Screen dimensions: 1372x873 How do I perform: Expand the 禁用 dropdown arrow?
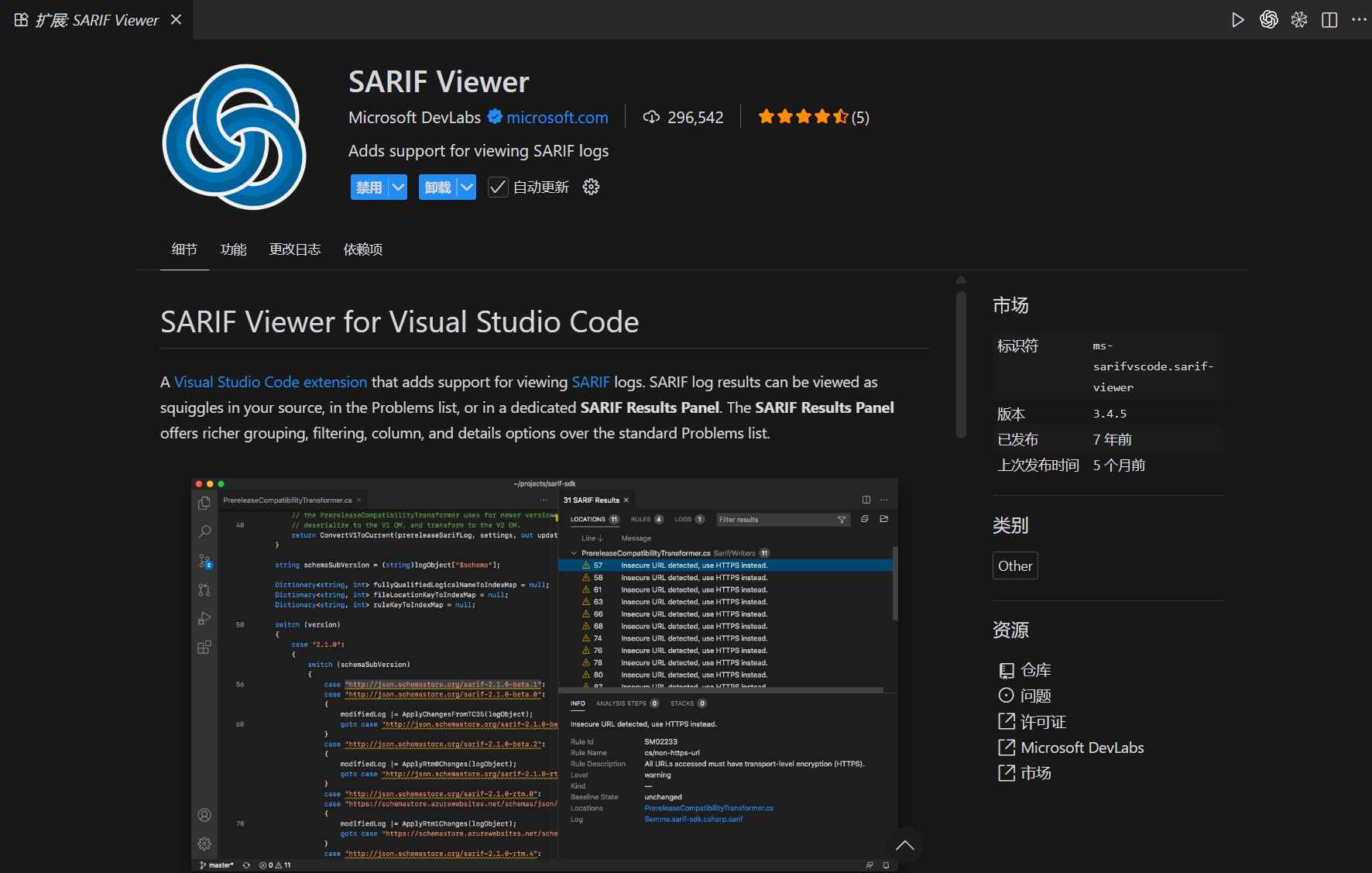click(x=398, y=187)
